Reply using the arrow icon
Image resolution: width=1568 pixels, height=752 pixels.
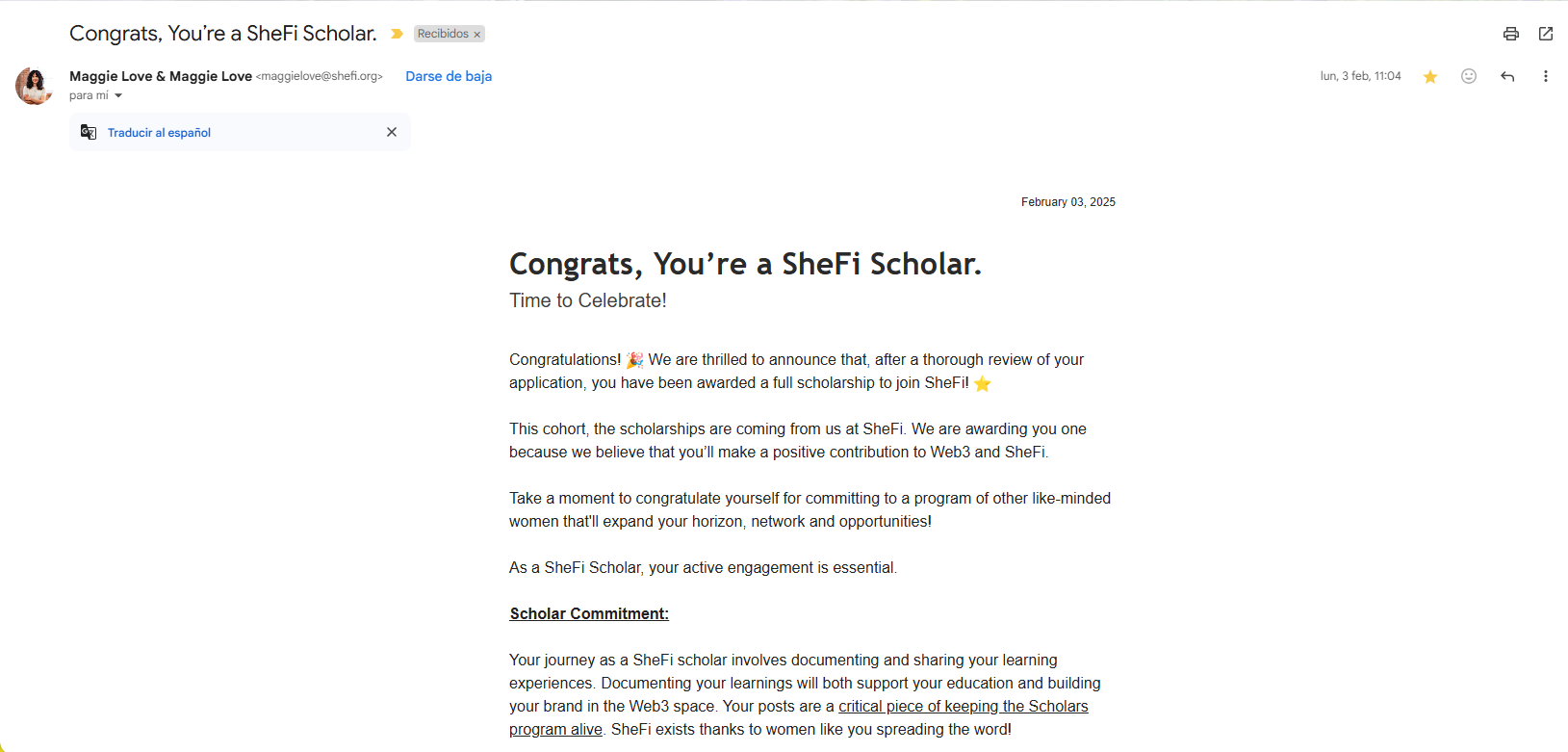tap(1507, 76)
